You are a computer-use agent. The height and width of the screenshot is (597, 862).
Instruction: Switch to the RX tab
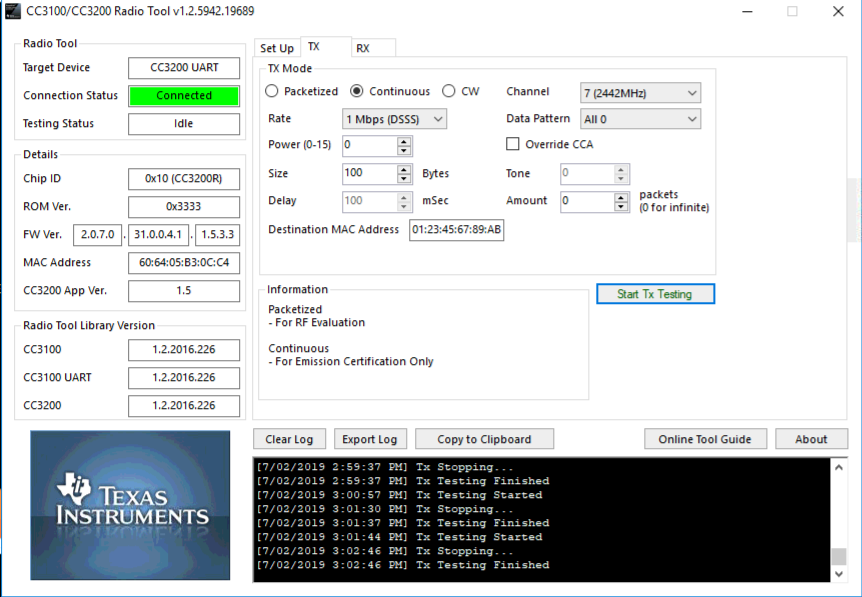(373, 48)
